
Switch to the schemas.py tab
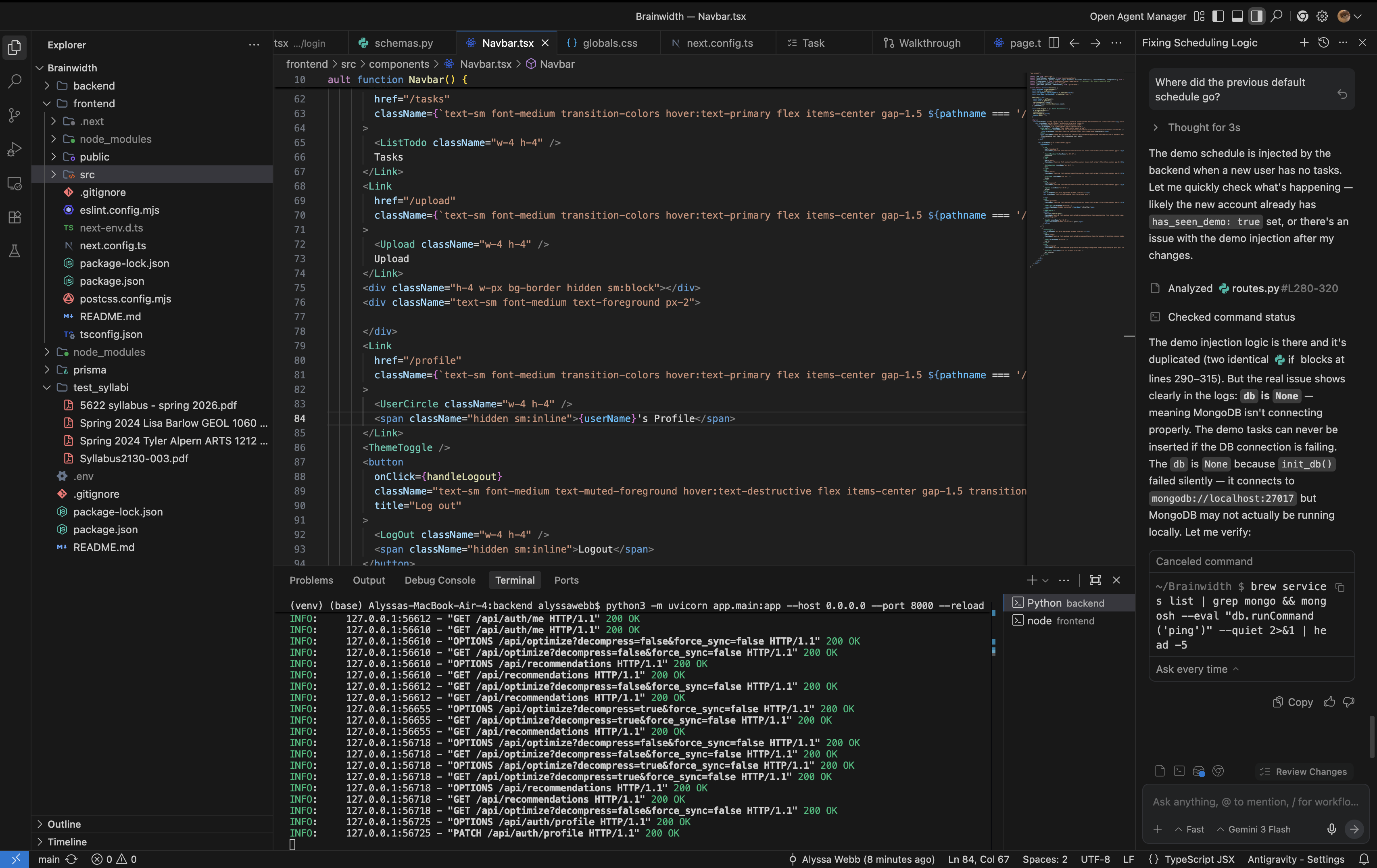click(x=403, y=43)
